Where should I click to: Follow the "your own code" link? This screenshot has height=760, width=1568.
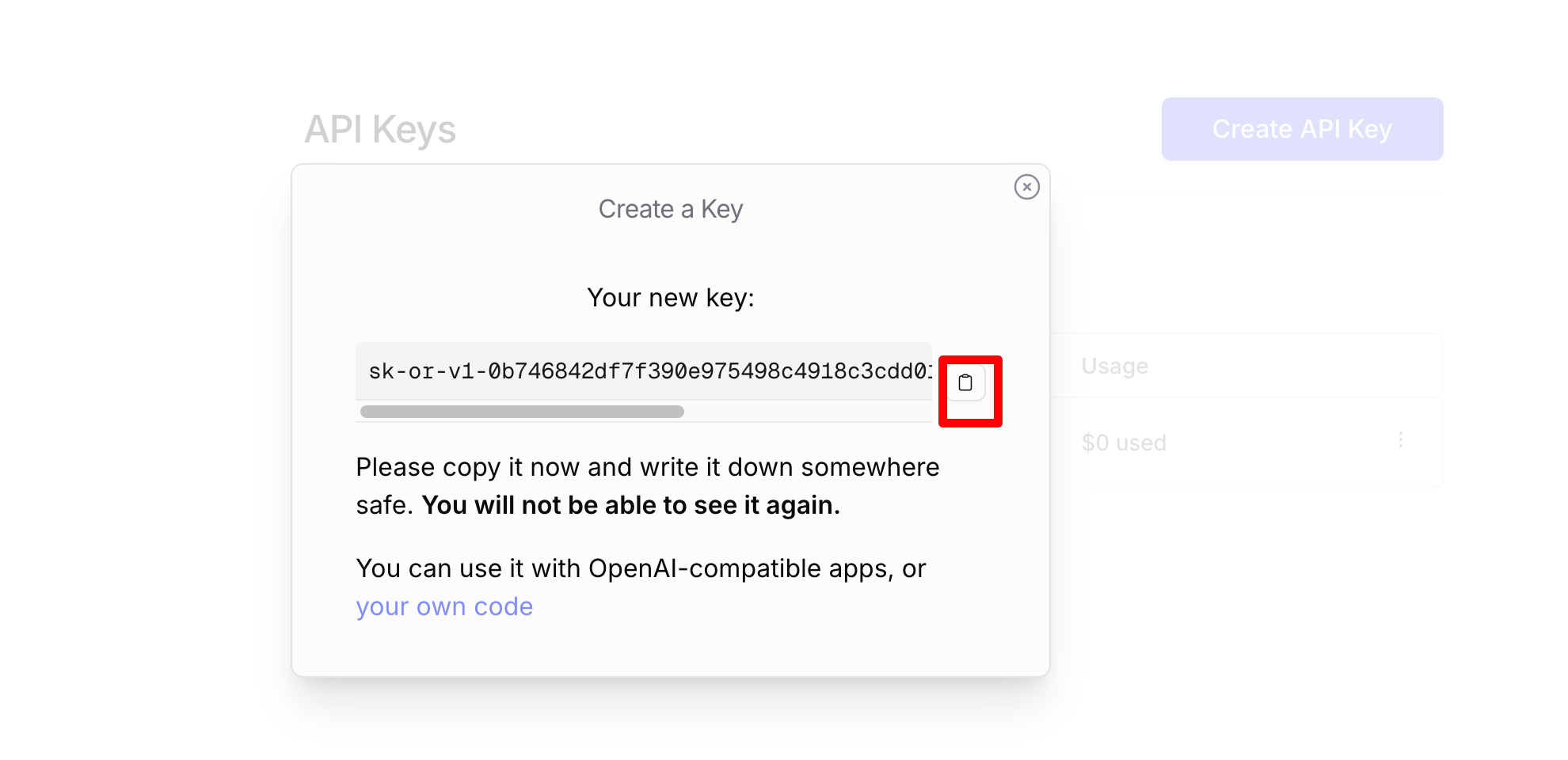(x=444, y=606)
